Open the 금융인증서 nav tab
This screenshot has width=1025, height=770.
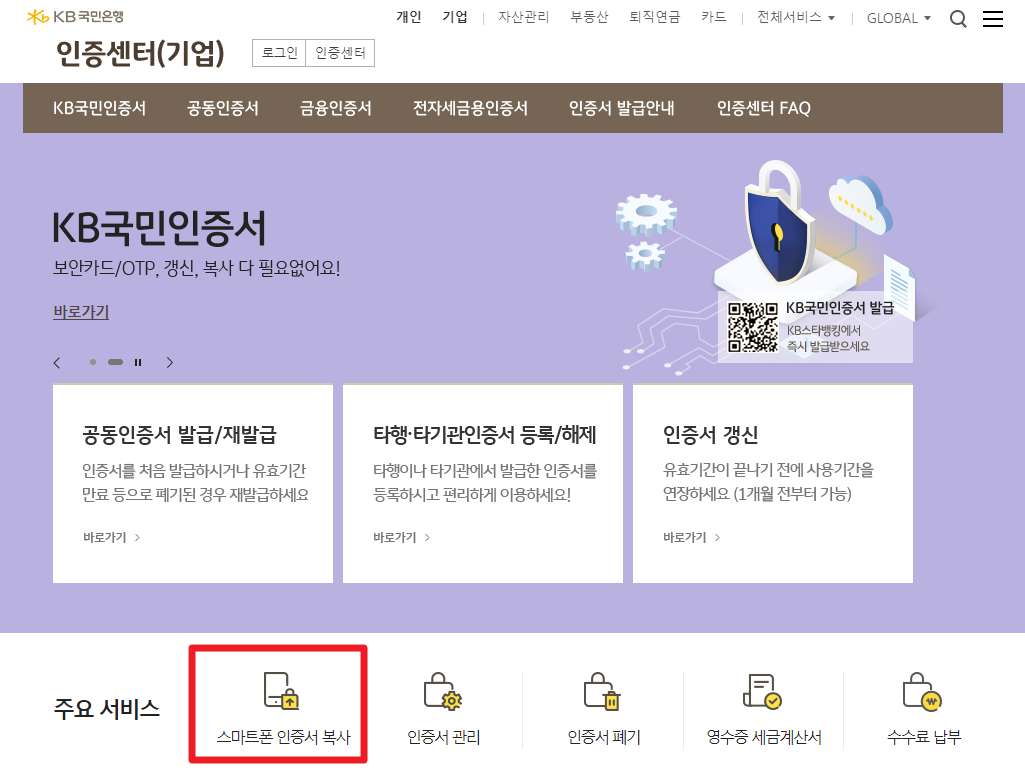click(335, 108)
